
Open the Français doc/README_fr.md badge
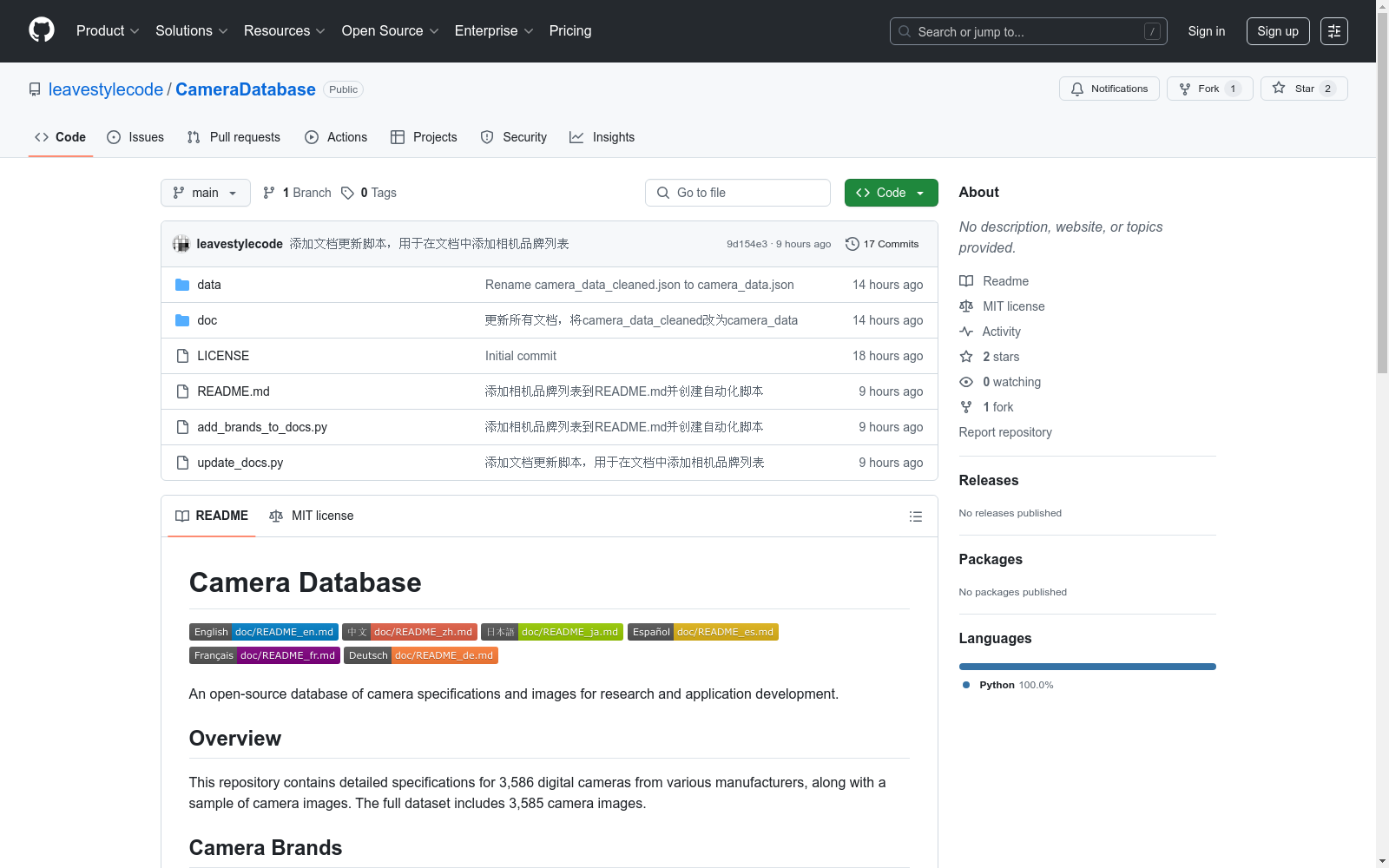tap(265, 655)
